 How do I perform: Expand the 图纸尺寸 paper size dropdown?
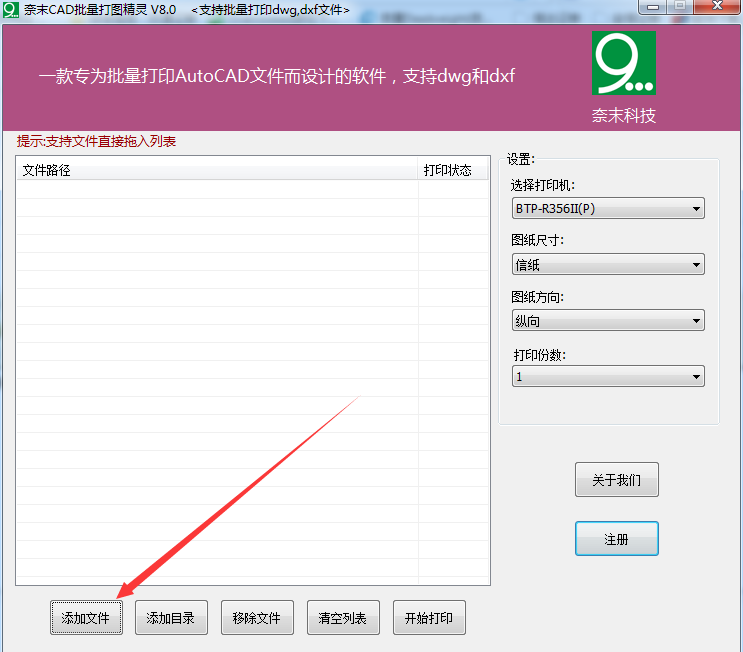click(x=608, y=264)
